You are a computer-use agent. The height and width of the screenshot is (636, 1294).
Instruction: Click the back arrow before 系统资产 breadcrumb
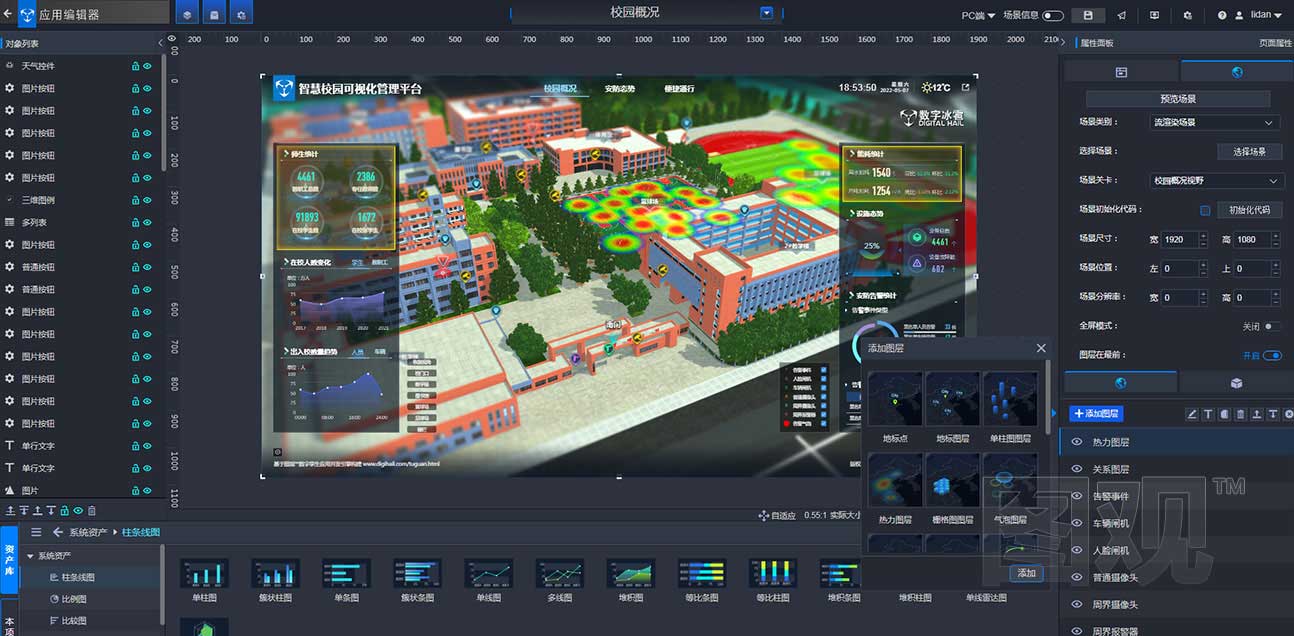(x=58, y=532)
